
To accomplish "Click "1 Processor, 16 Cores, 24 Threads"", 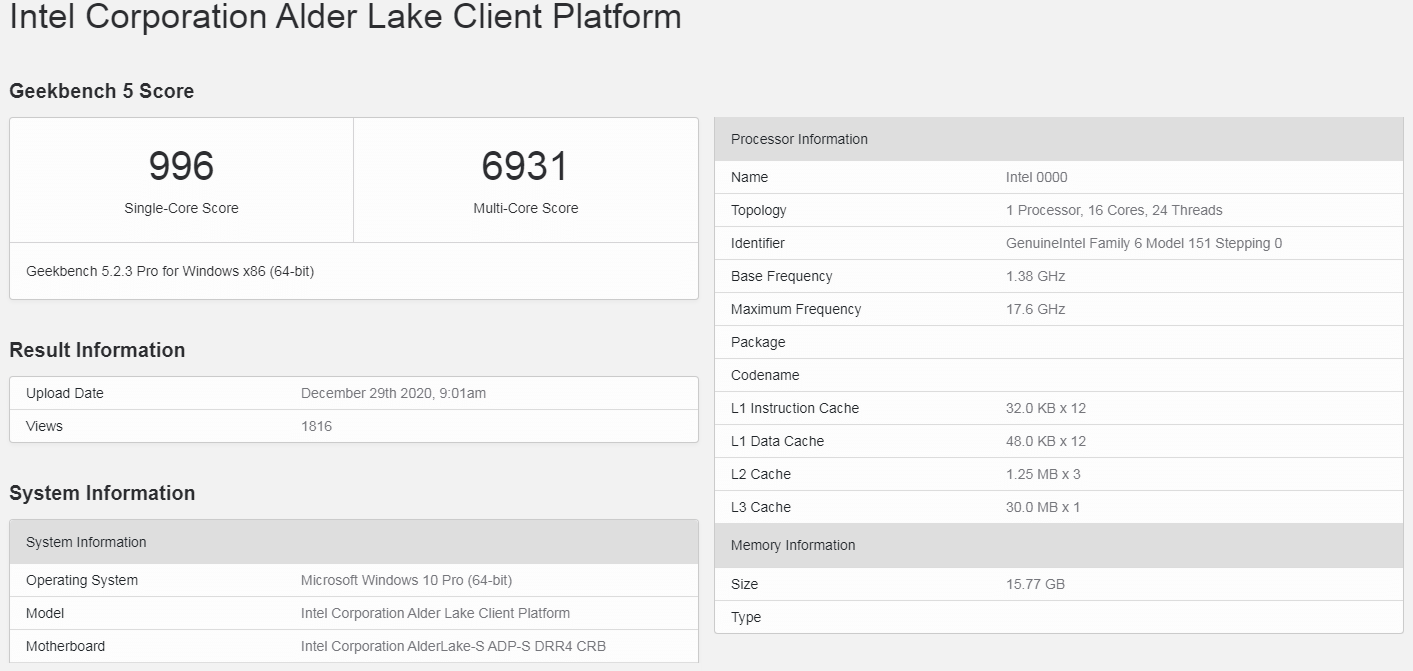I will point(1114,210).
